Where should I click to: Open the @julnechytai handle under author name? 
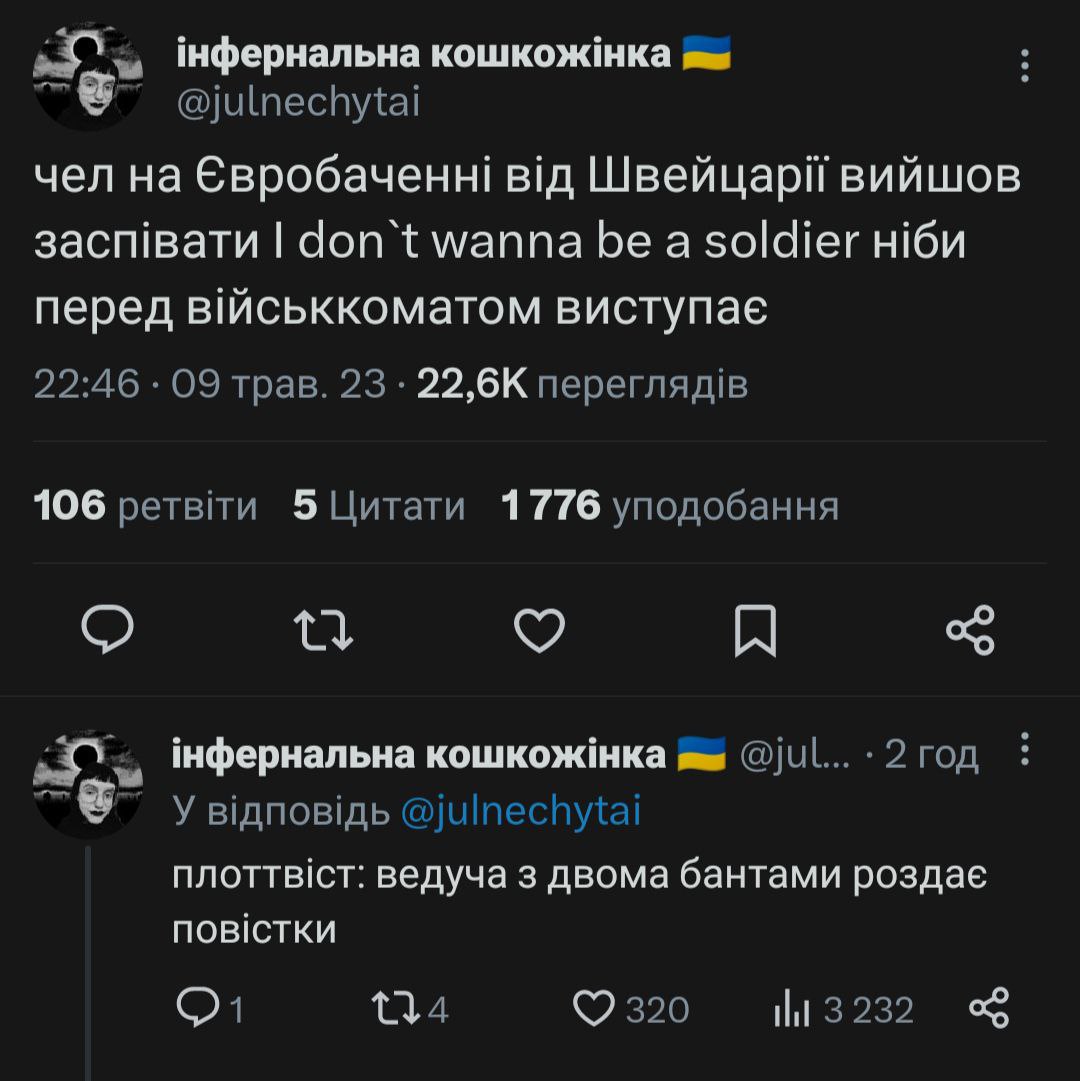298,101
